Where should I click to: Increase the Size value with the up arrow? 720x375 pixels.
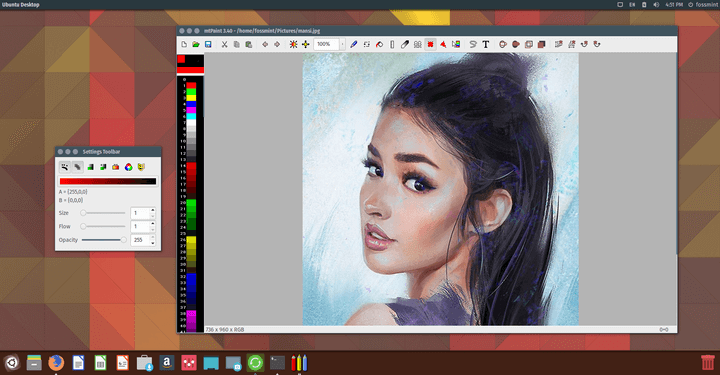pyautogui.click(x=153, y=210)
